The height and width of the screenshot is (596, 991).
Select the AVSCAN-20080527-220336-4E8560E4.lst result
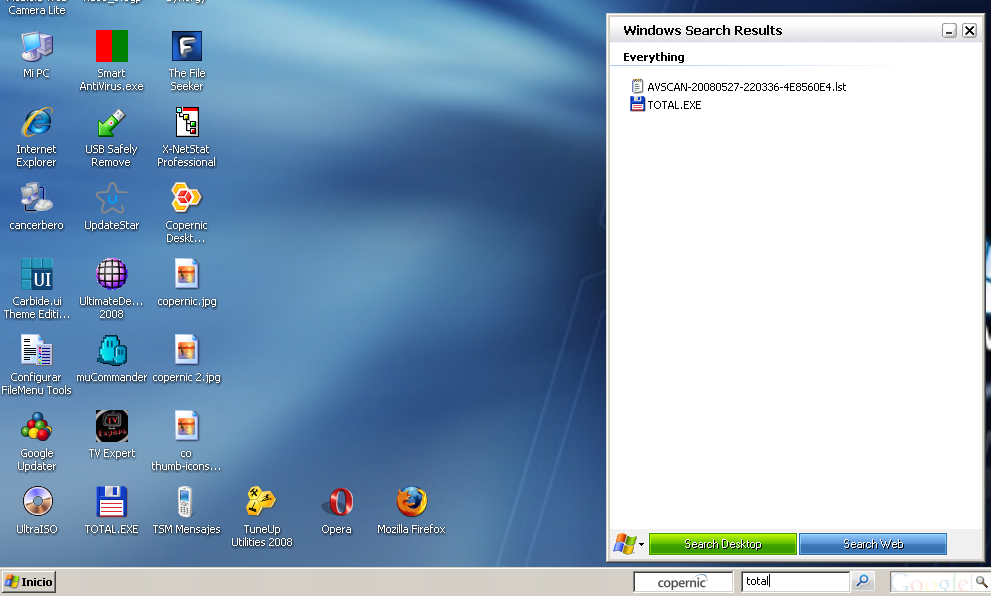coord(738,87)
